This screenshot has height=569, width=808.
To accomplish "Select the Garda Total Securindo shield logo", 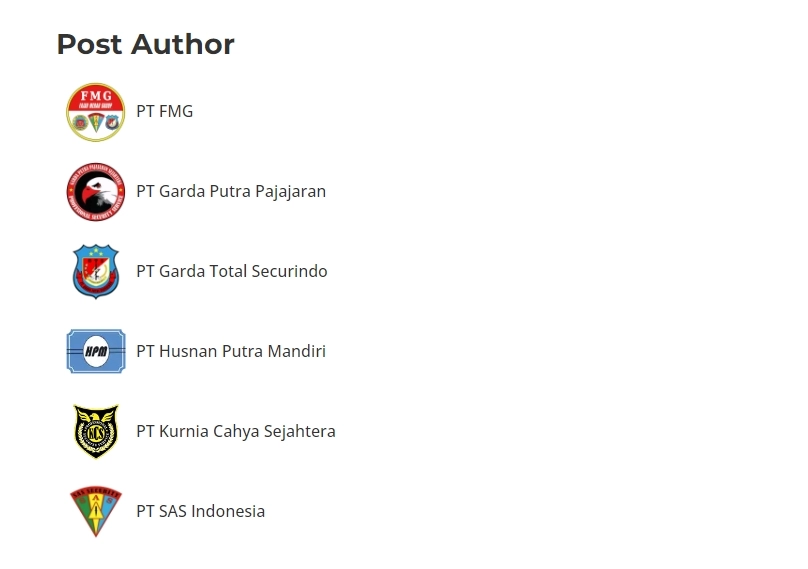I will [96, 272].
